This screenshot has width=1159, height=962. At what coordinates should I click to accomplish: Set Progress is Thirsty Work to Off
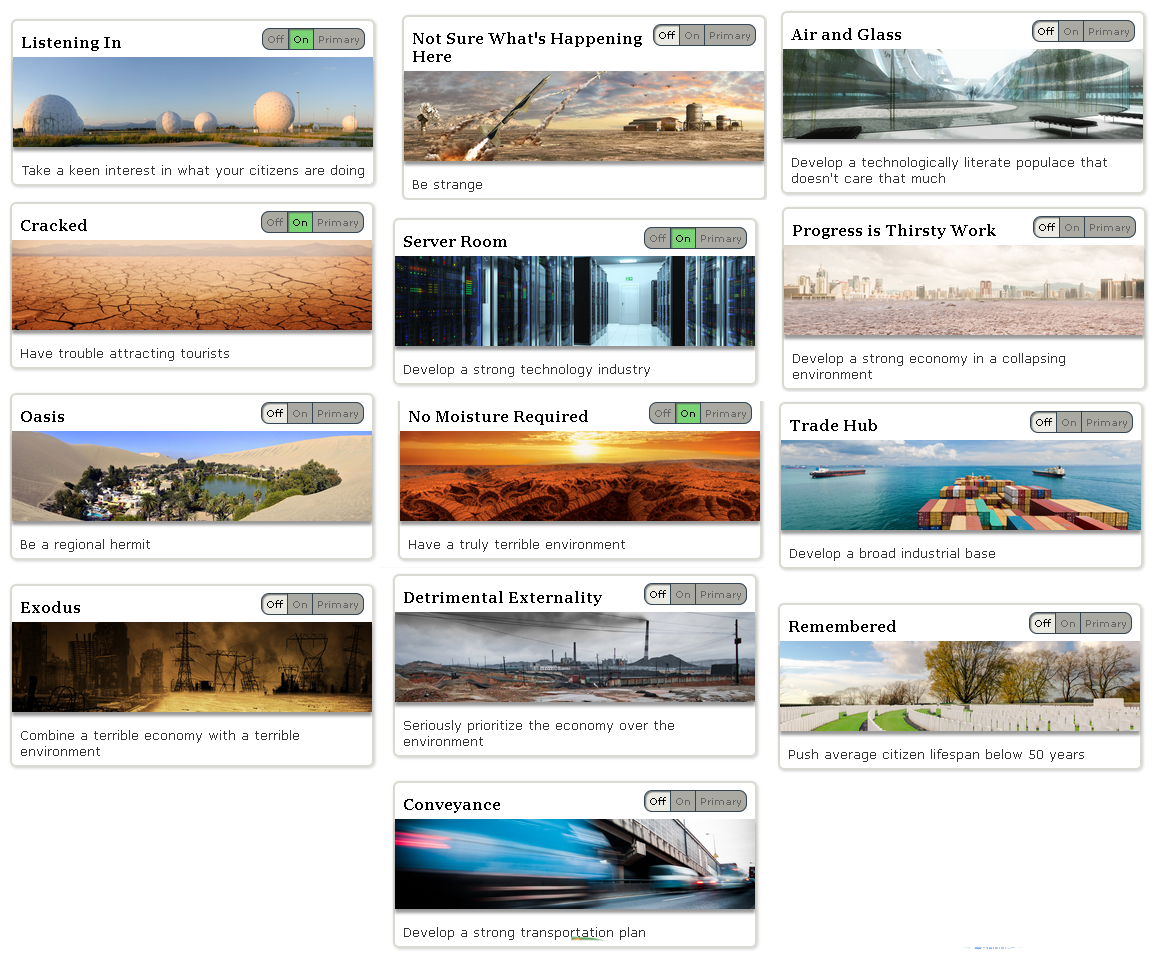point(1047,227)
